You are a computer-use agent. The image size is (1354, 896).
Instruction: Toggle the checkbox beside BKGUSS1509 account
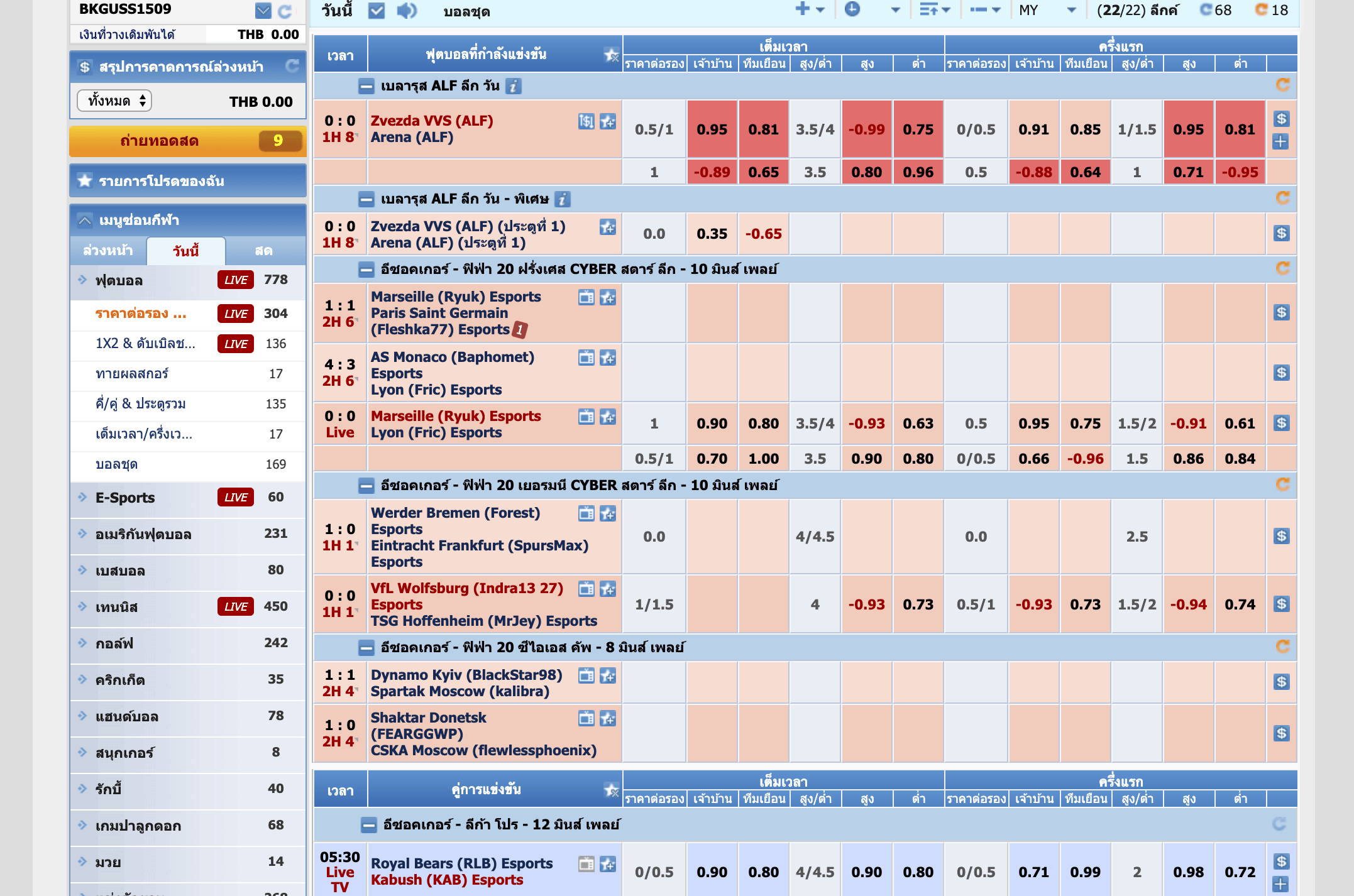pyautogui.click(x=263, y=10)
